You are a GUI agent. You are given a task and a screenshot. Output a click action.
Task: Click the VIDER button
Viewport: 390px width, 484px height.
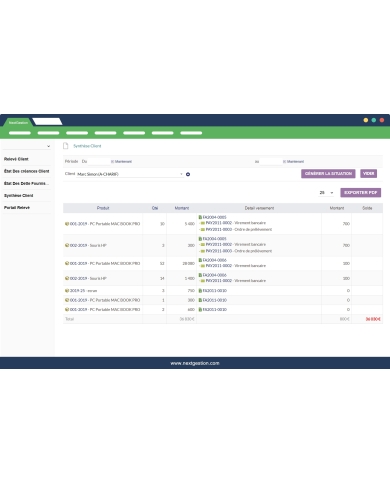click(x=369, y=174)
